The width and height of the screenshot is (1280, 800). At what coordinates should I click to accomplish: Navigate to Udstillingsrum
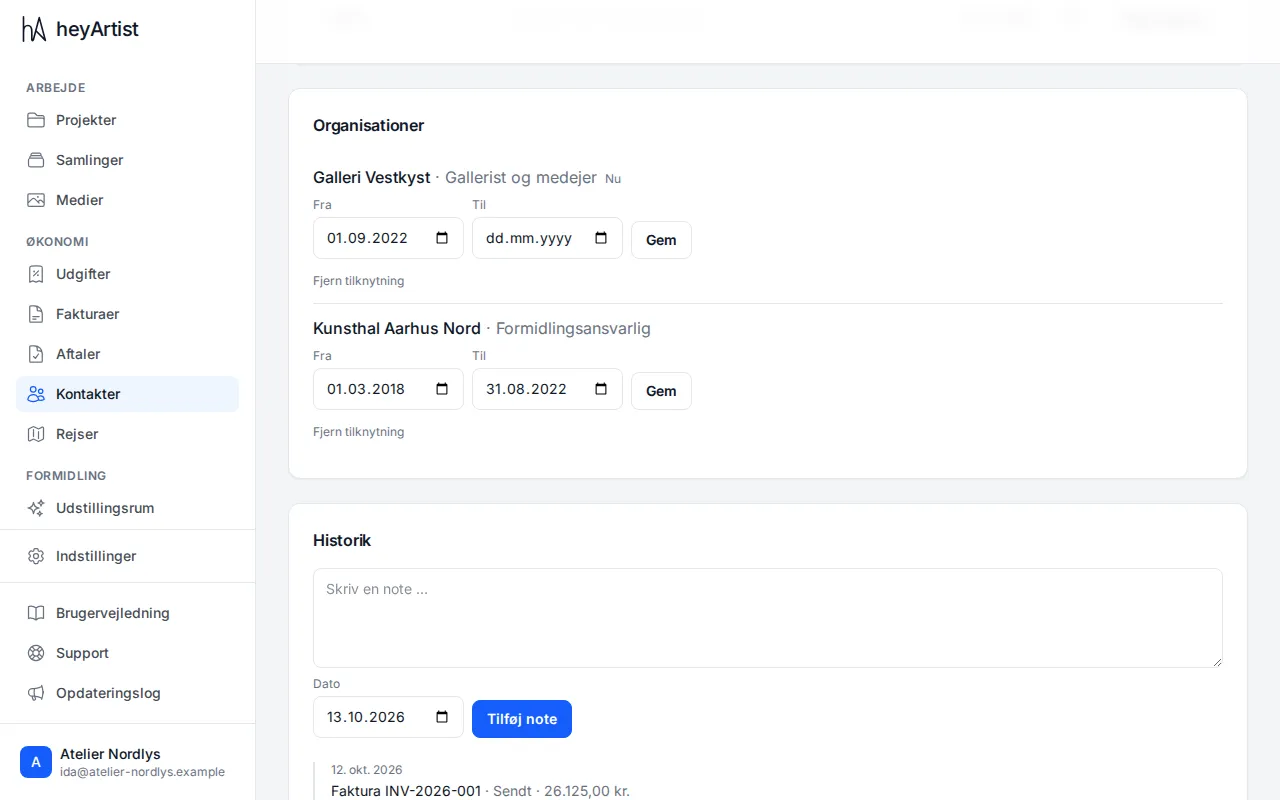pyautogui.click(x=127, y=508)
